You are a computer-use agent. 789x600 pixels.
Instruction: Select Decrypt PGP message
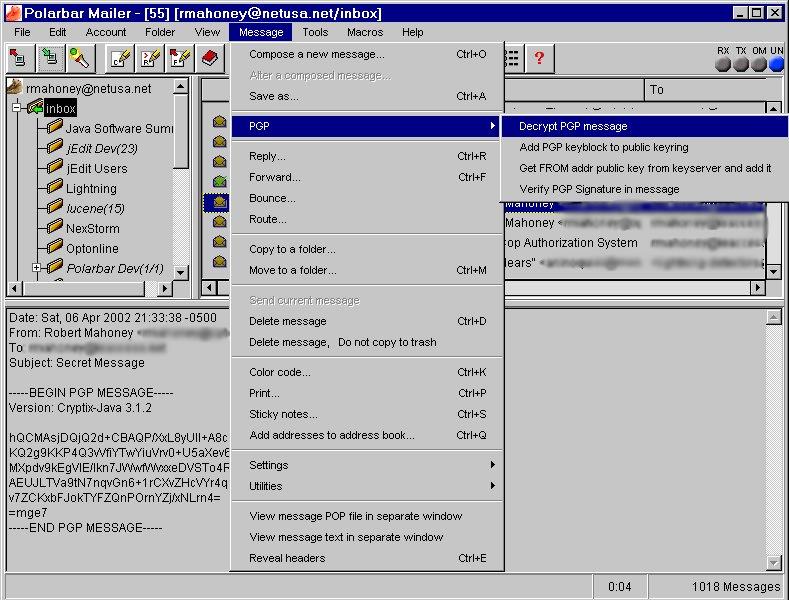(573, 126)
